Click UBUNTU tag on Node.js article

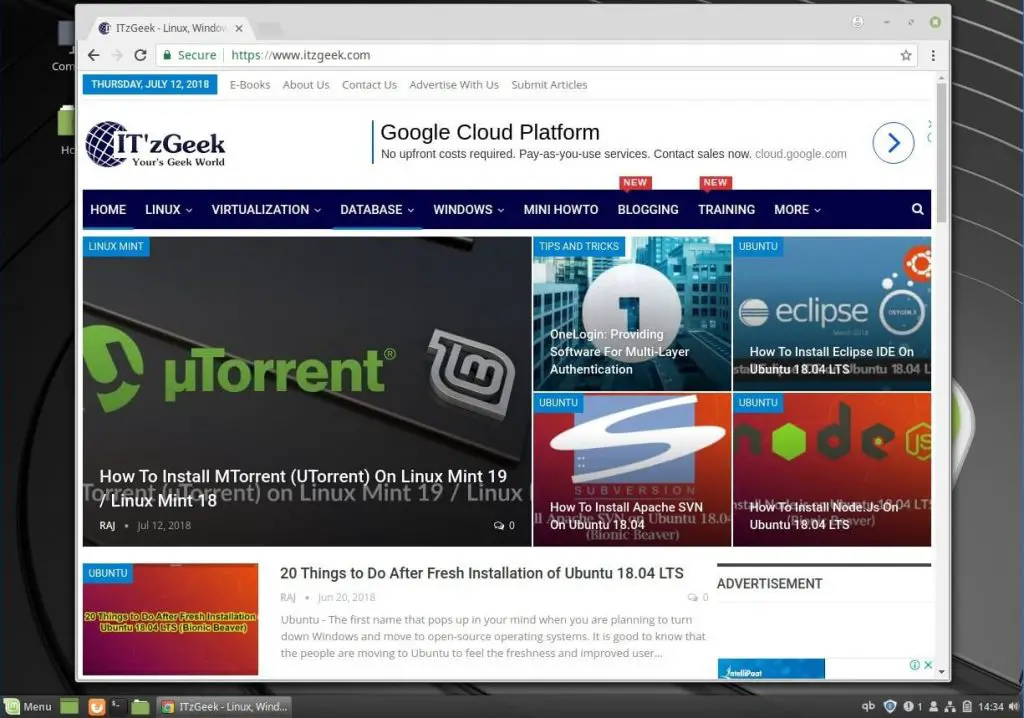tap(758, 402)
